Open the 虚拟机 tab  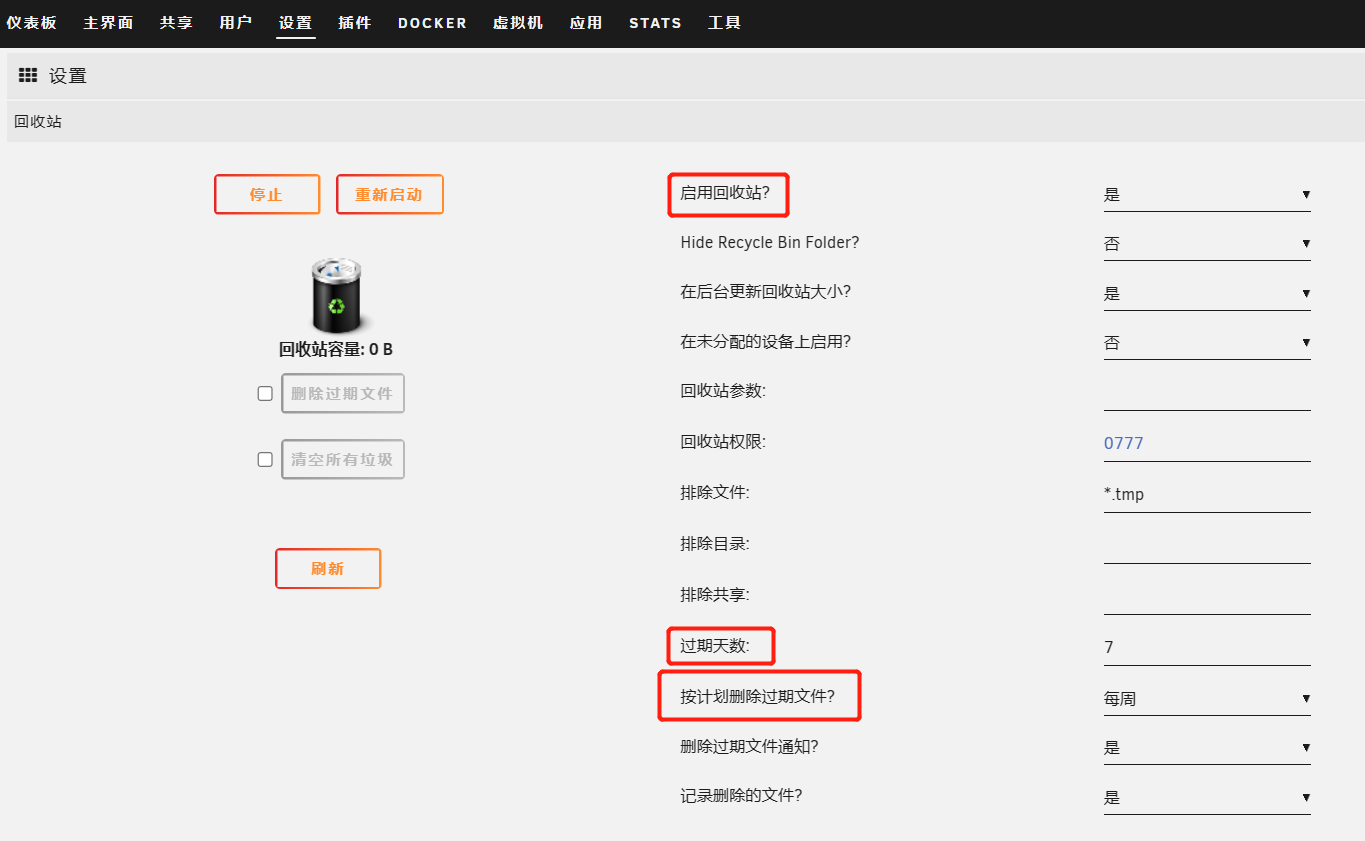click(x=518, y=23)
